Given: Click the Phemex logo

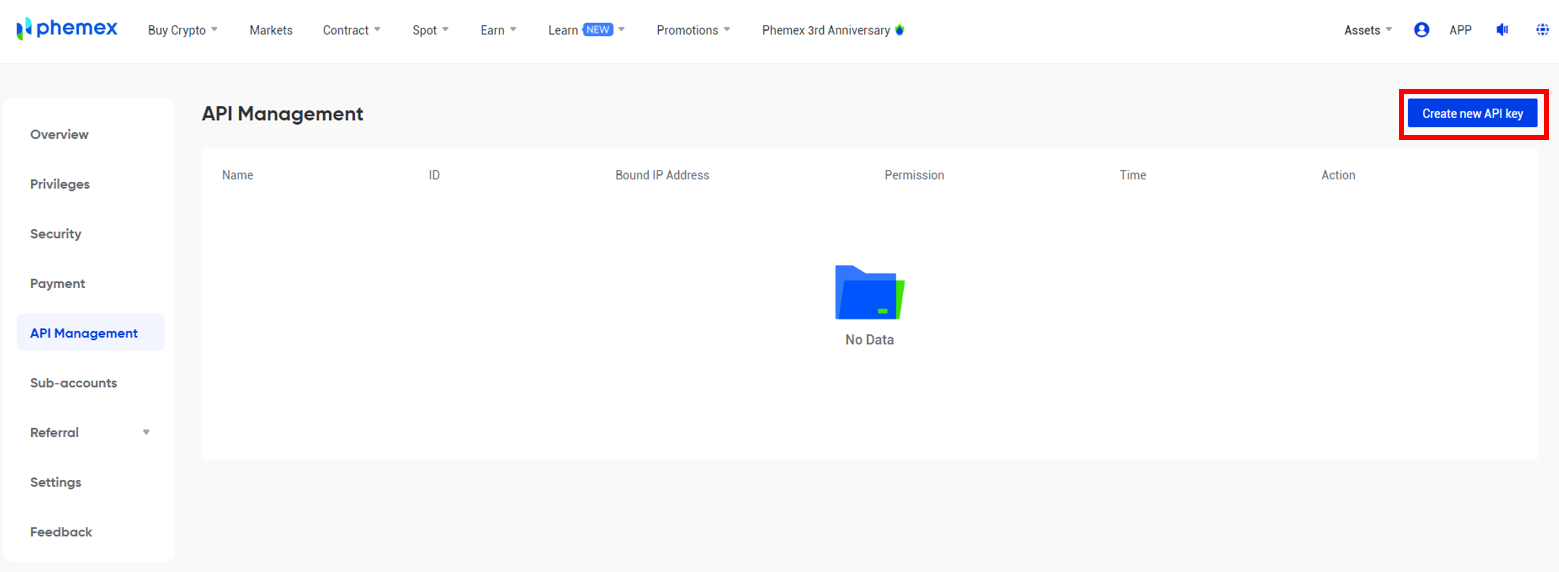Looking at the screenshot, I should 67,29.
